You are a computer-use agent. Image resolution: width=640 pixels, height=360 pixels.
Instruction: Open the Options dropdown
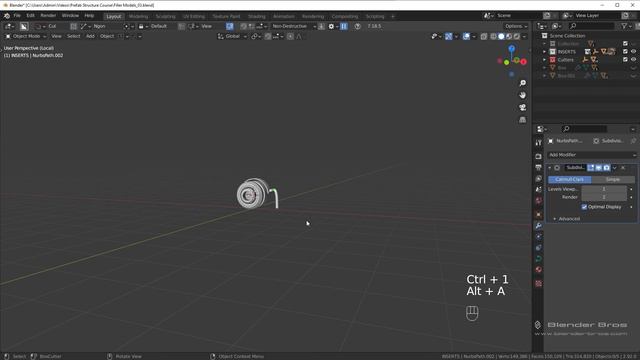click(x=516, y=26)
